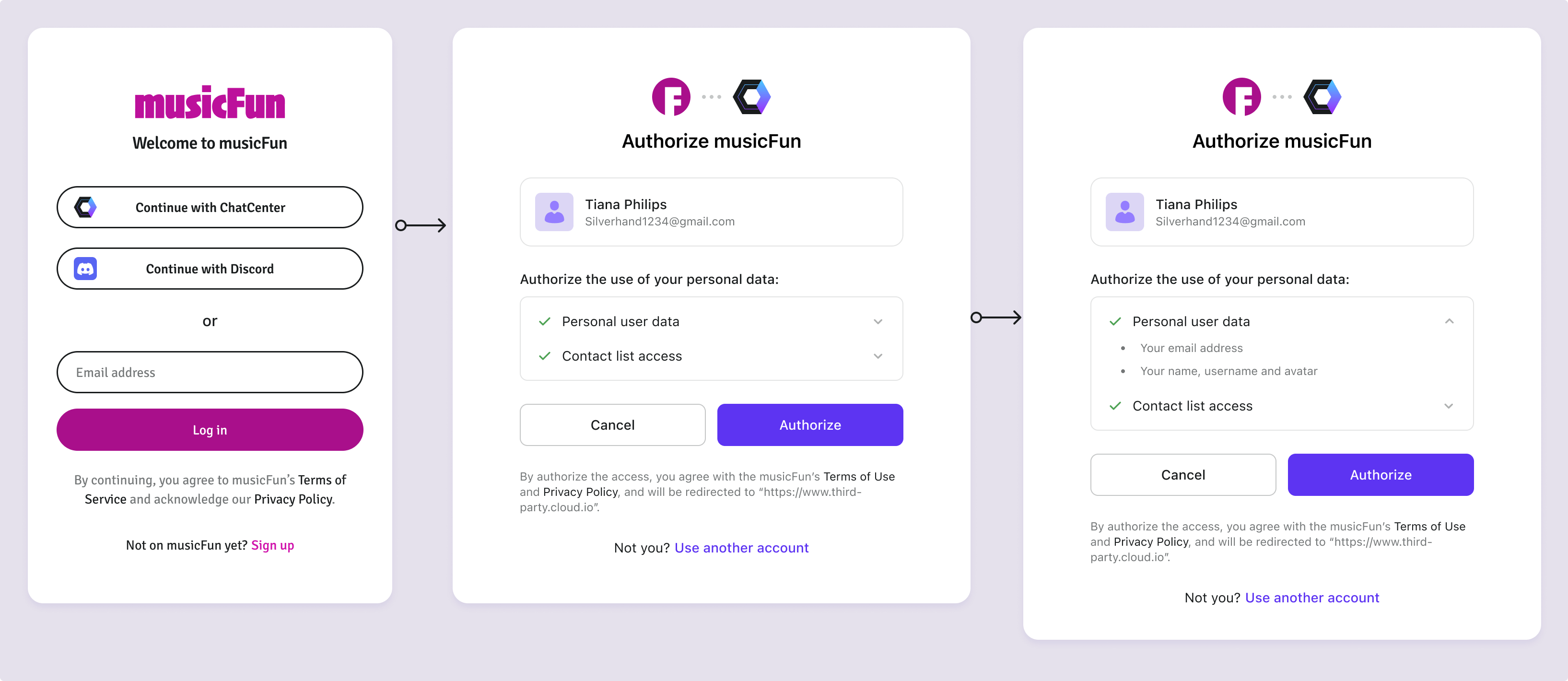Expand the Personal user data dropdown
The image size is (1568, 681).
tap(878, 321)
